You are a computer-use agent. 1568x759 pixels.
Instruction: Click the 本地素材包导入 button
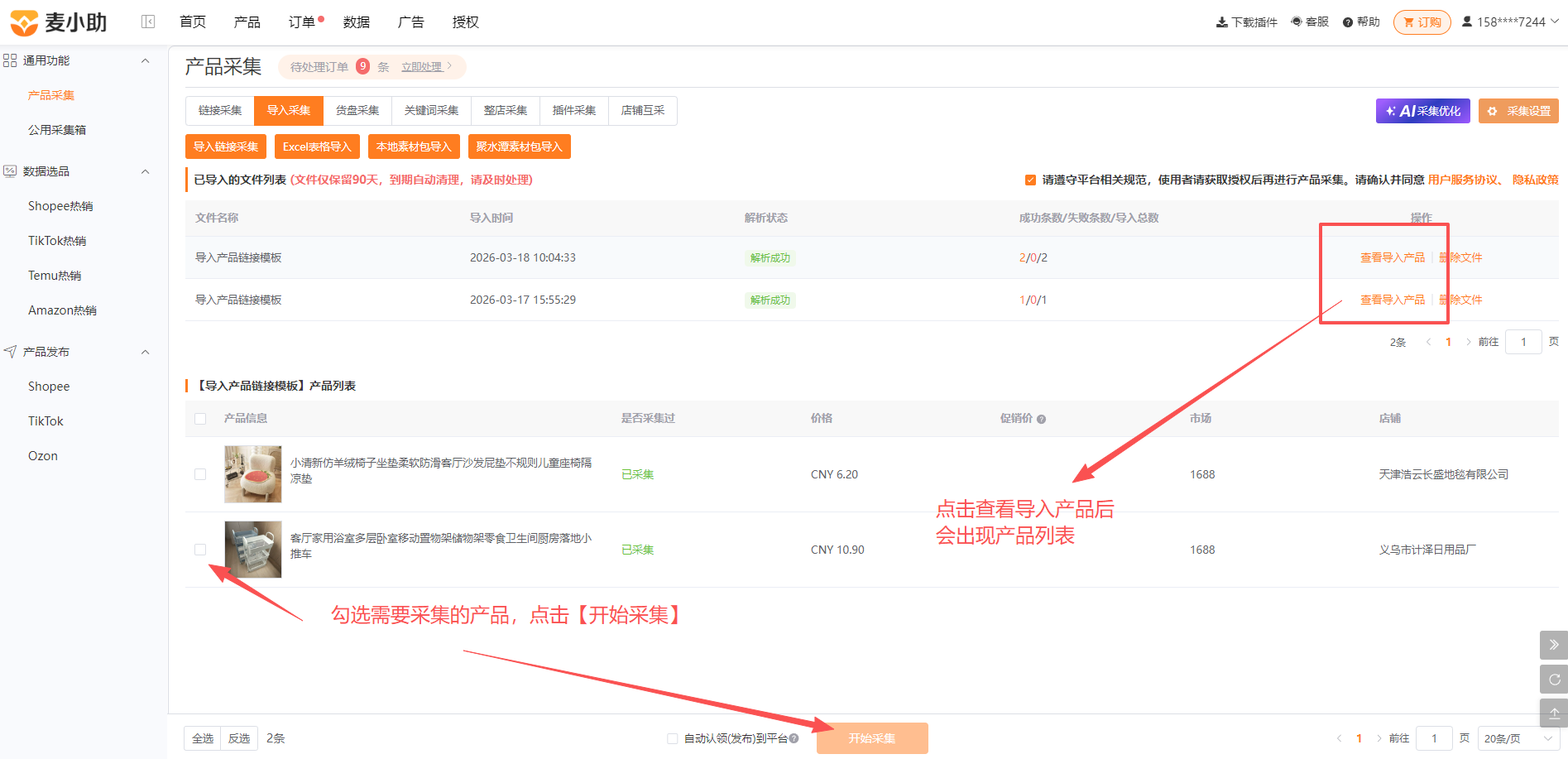(x=414, y=147)
